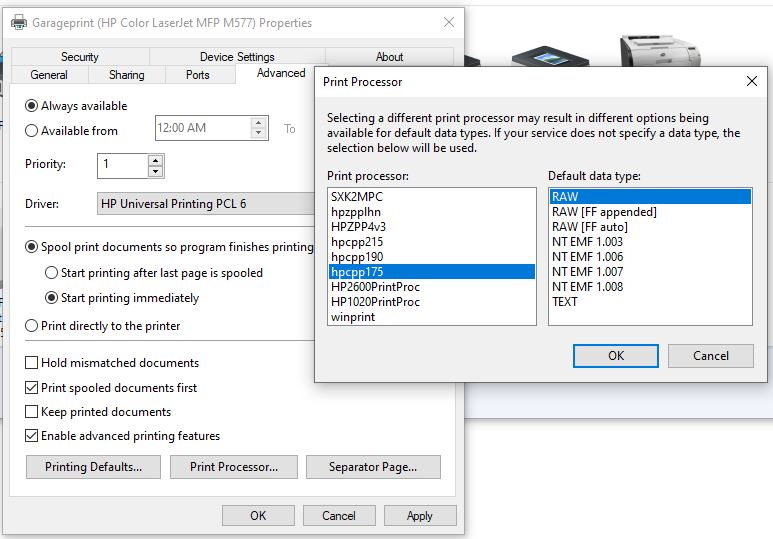Choose RAW default data type
Viewport: 773px width, 539px height.
coord(650,197)
